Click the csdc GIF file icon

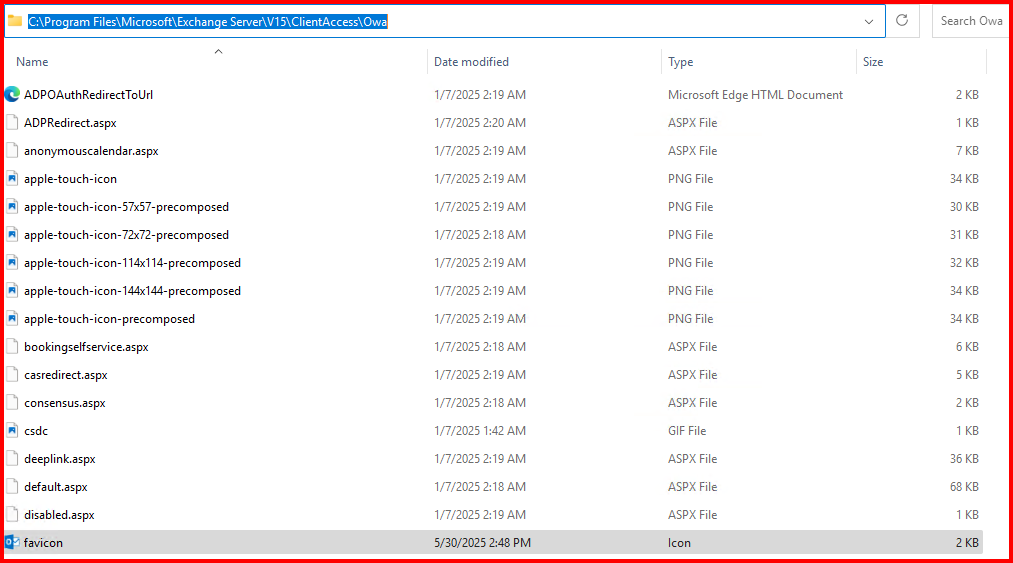12,431
